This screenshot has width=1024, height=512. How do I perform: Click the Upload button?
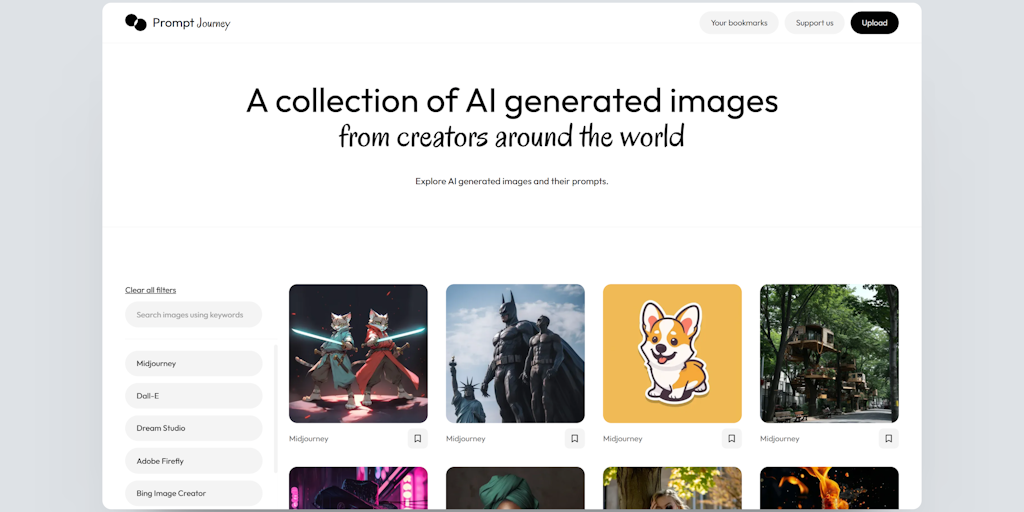(x=874, y=23)
